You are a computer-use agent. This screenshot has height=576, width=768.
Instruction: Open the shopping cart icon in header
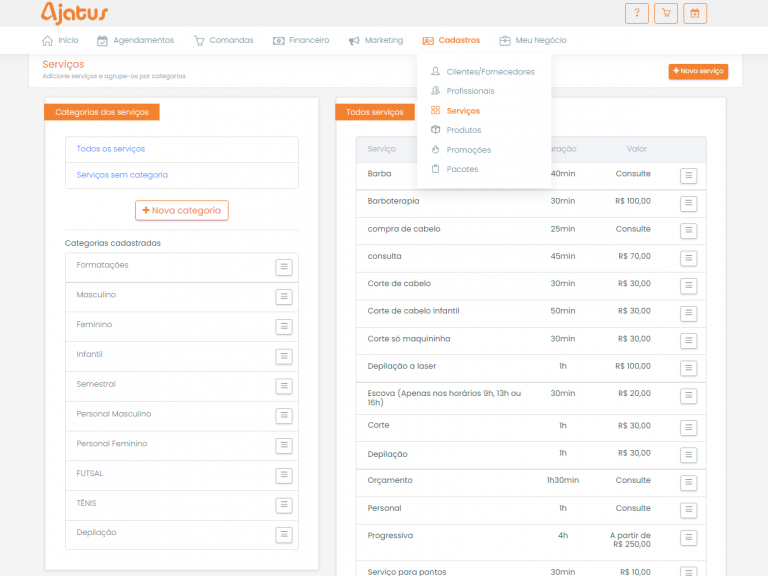[665, 13]
